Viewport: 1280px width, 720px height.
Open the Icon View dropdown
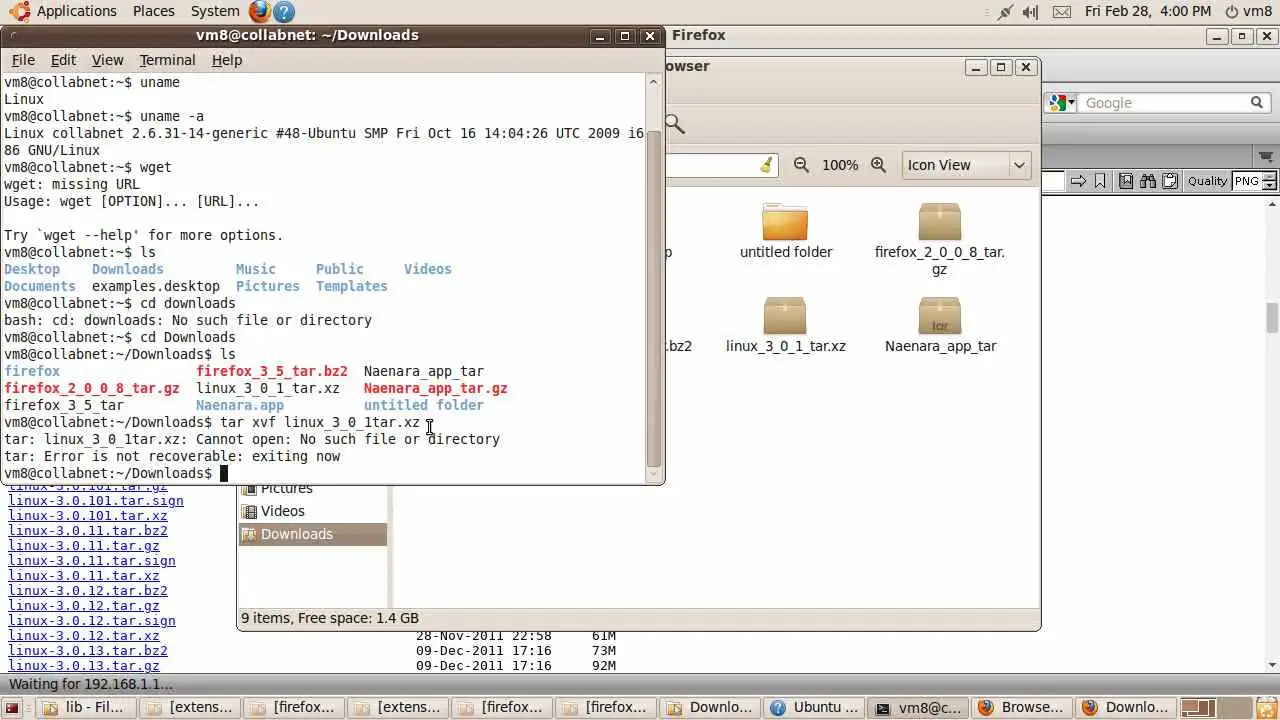point(966,165)
